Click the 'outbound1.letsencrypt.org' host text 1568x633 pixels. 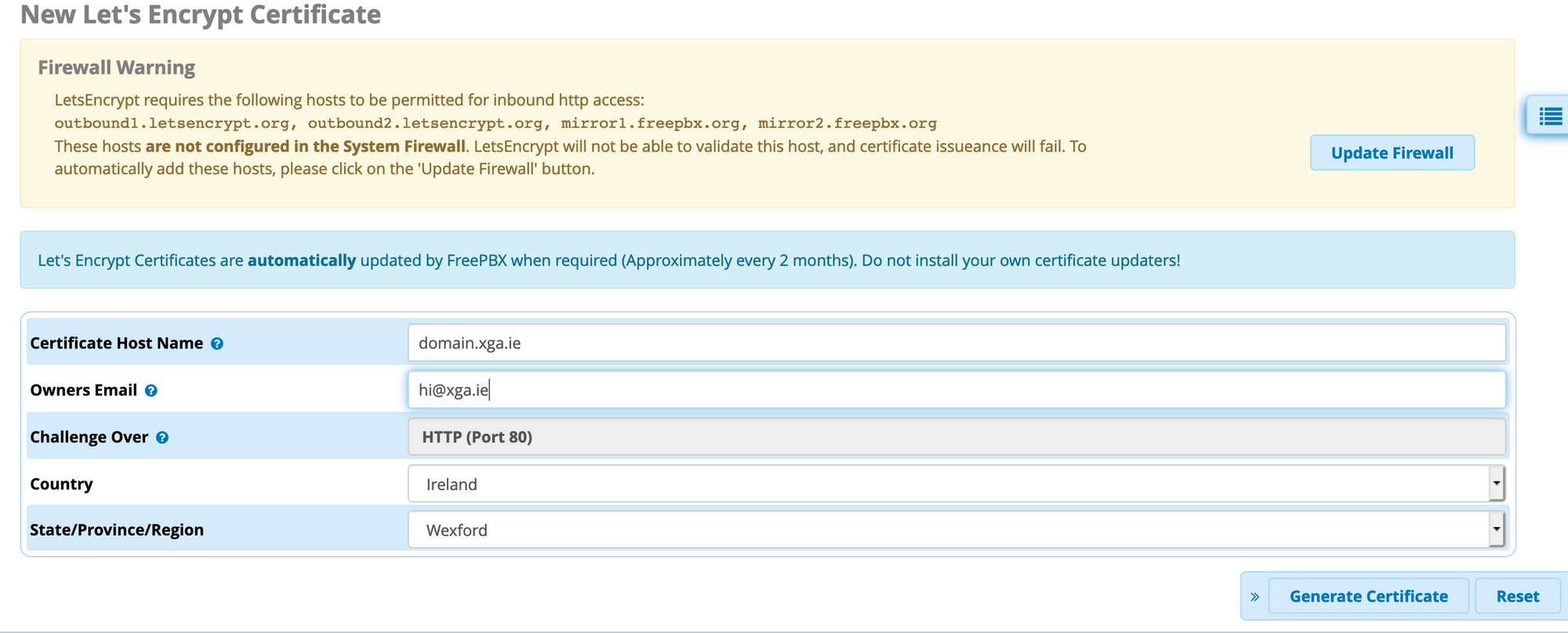click(x=172, y=123)
